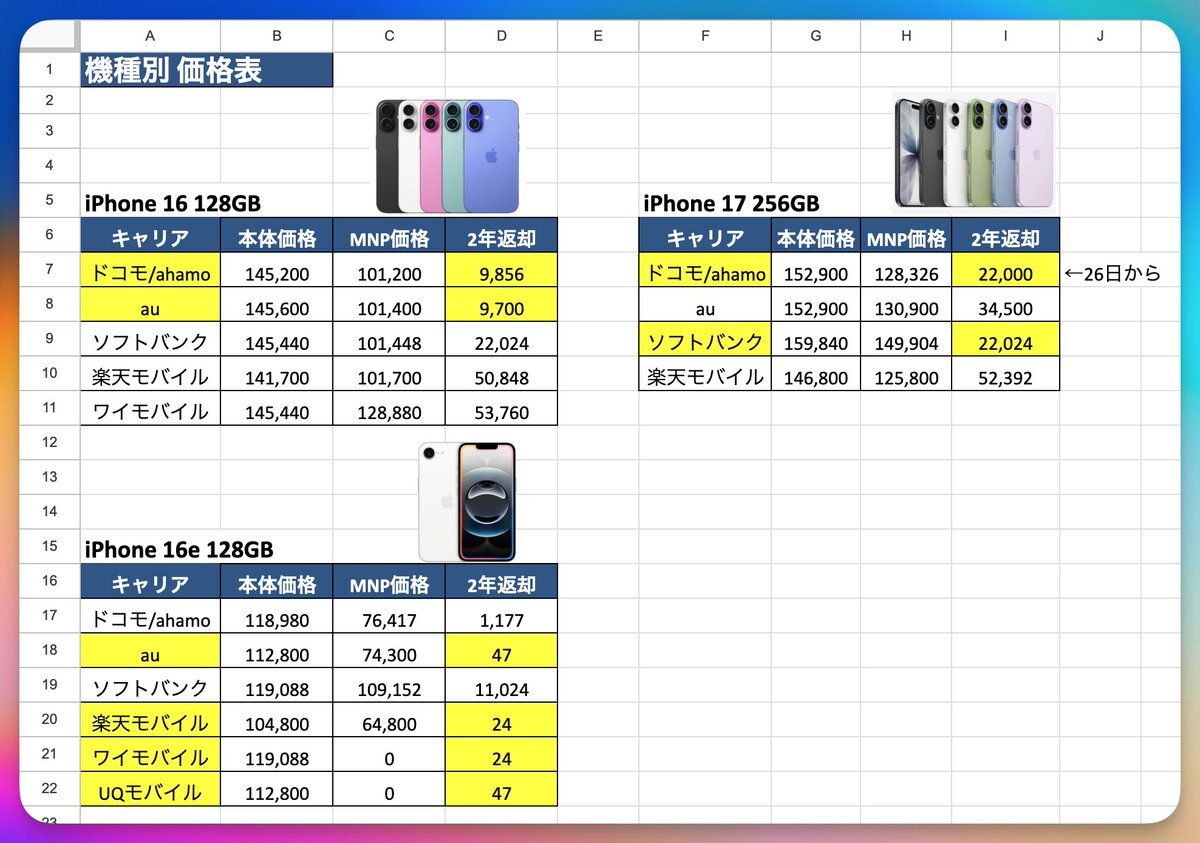The width and height of the screenshot is (1200, 843).
Task: Select column C header
Action: click(x=389, y=35)
